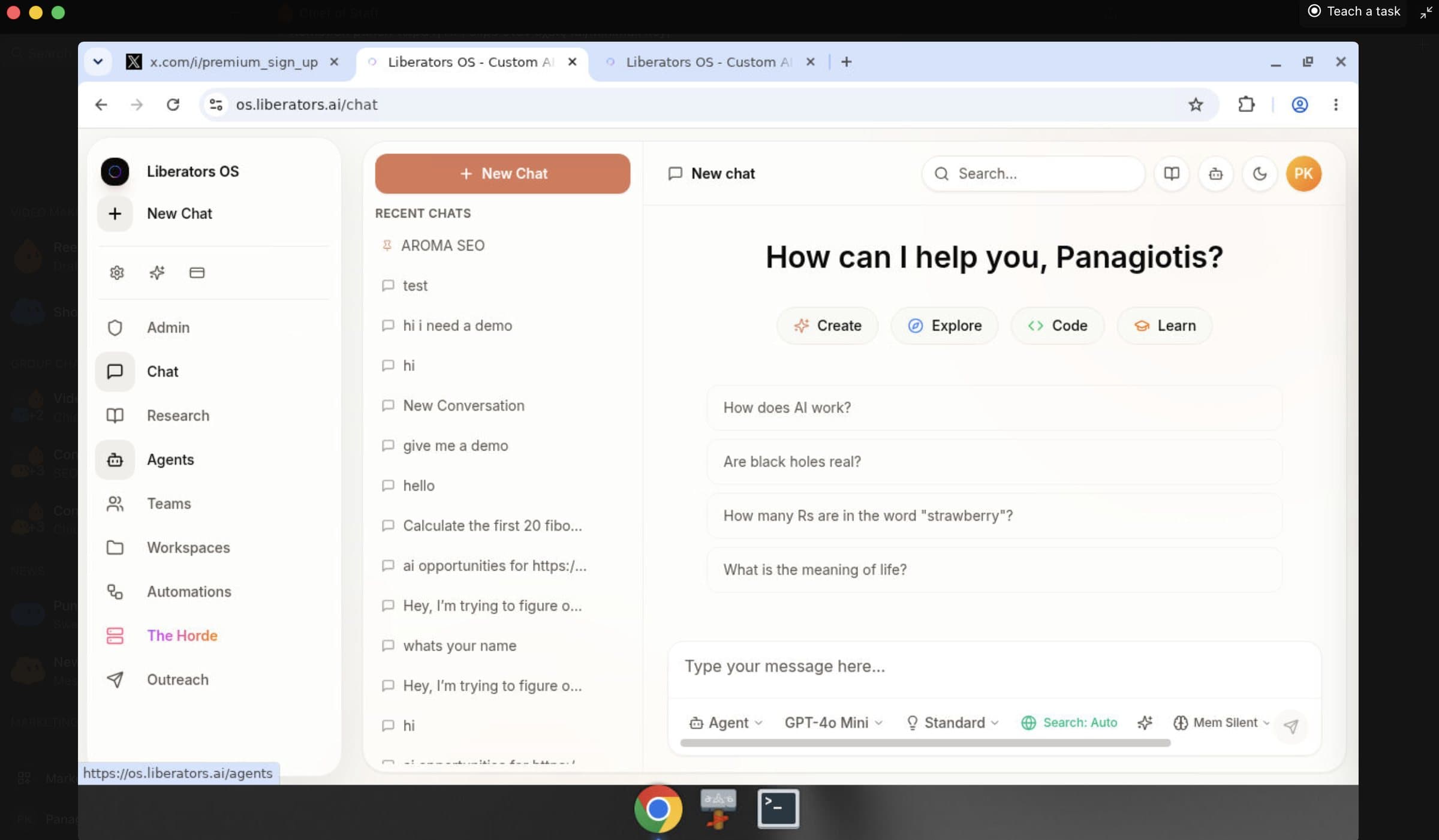Open 'whats your name' chat
Image resolution: width=1439 pixels, height=840 pixels.
click(x=502, y=646)
